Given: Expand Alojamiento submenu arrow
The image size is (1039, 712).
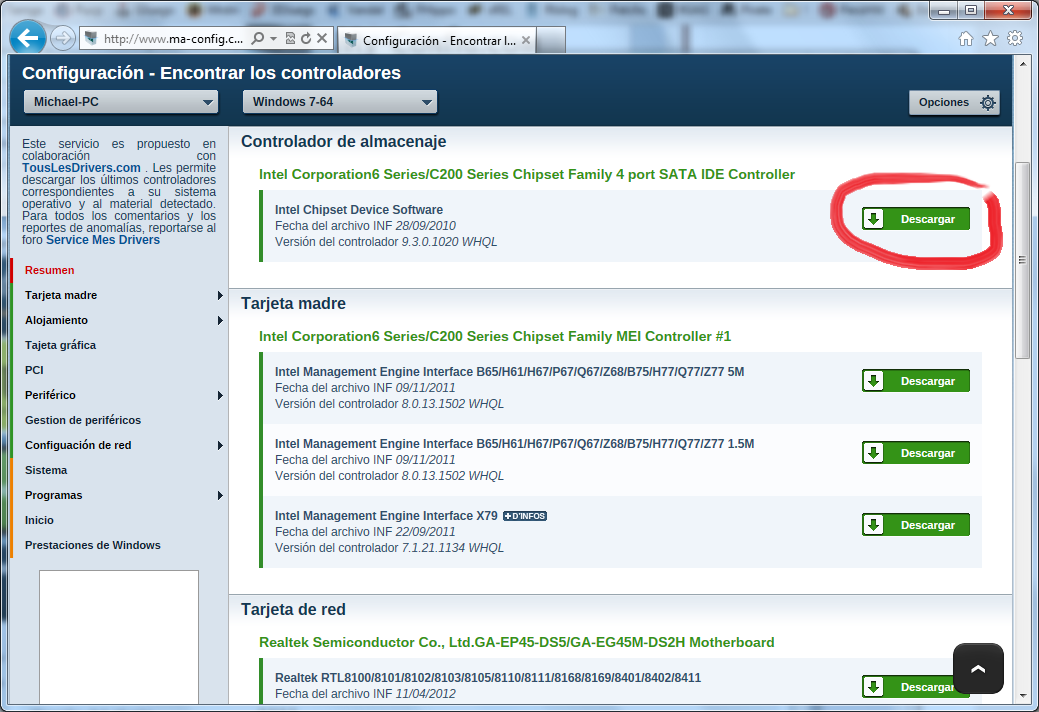Looking at the screenshot, I should coord(220,321).
